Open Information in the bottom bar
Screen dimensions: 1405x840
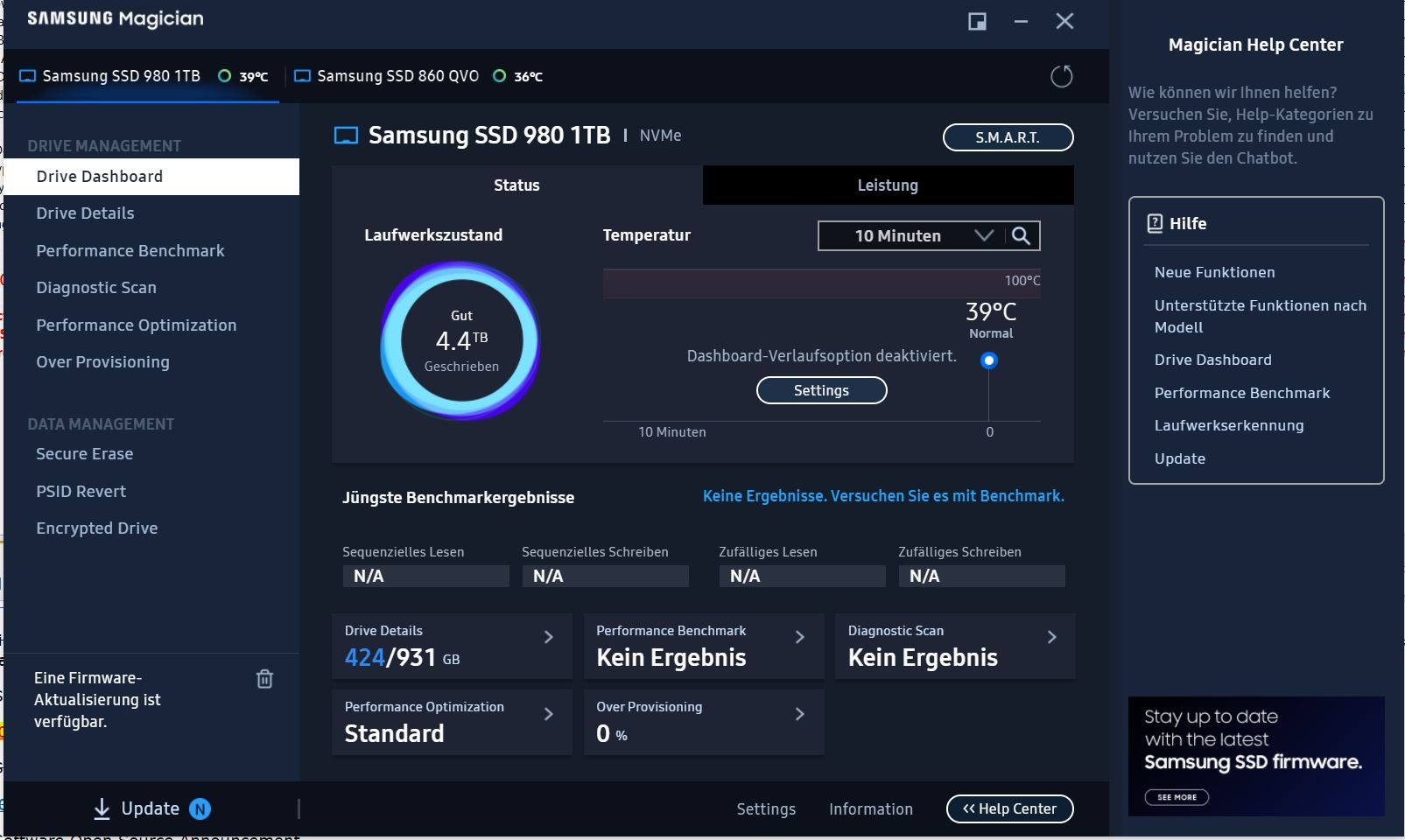pos(871,809)
